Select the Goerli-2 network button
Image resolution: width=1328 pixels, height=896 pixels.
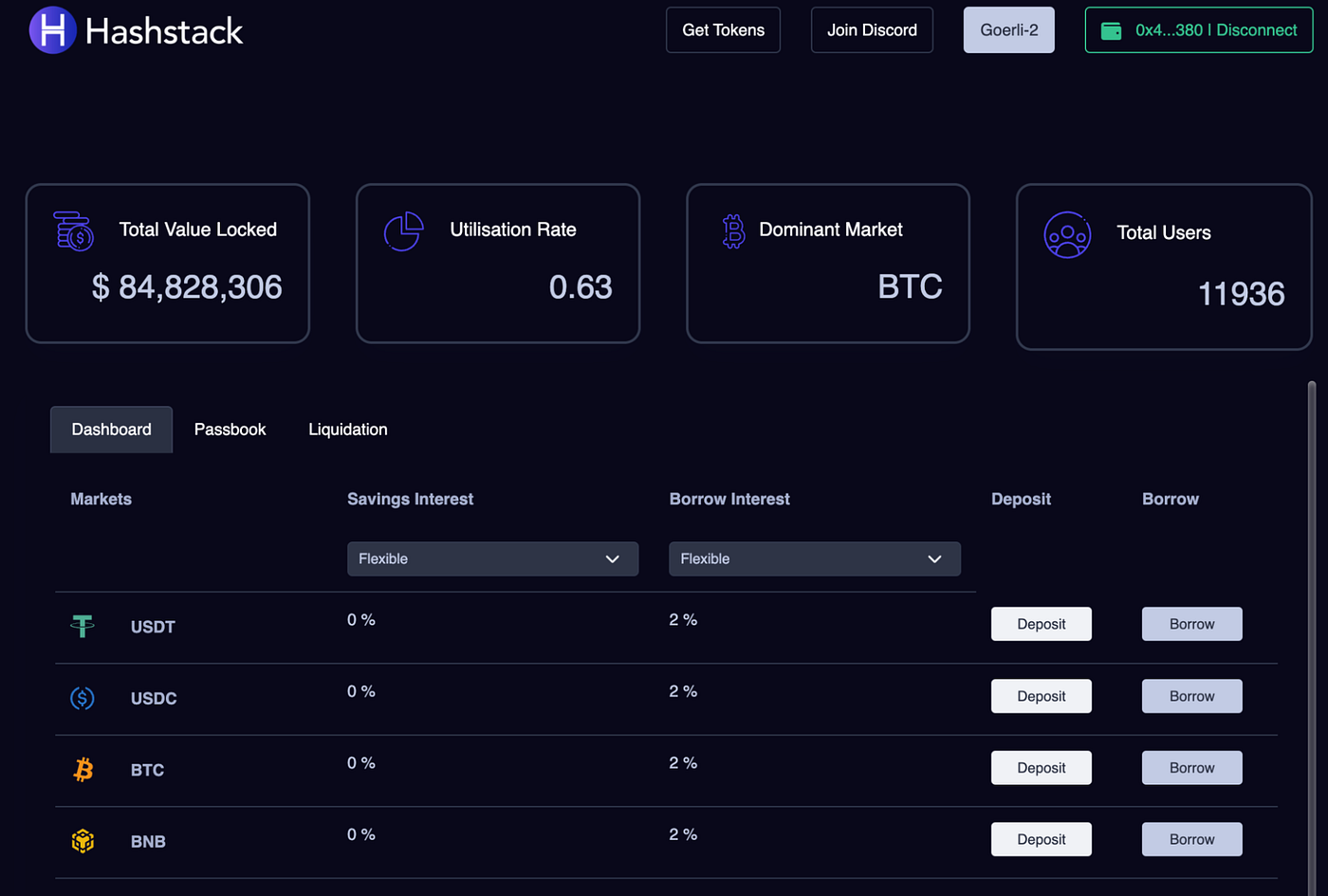point(1009,30)
